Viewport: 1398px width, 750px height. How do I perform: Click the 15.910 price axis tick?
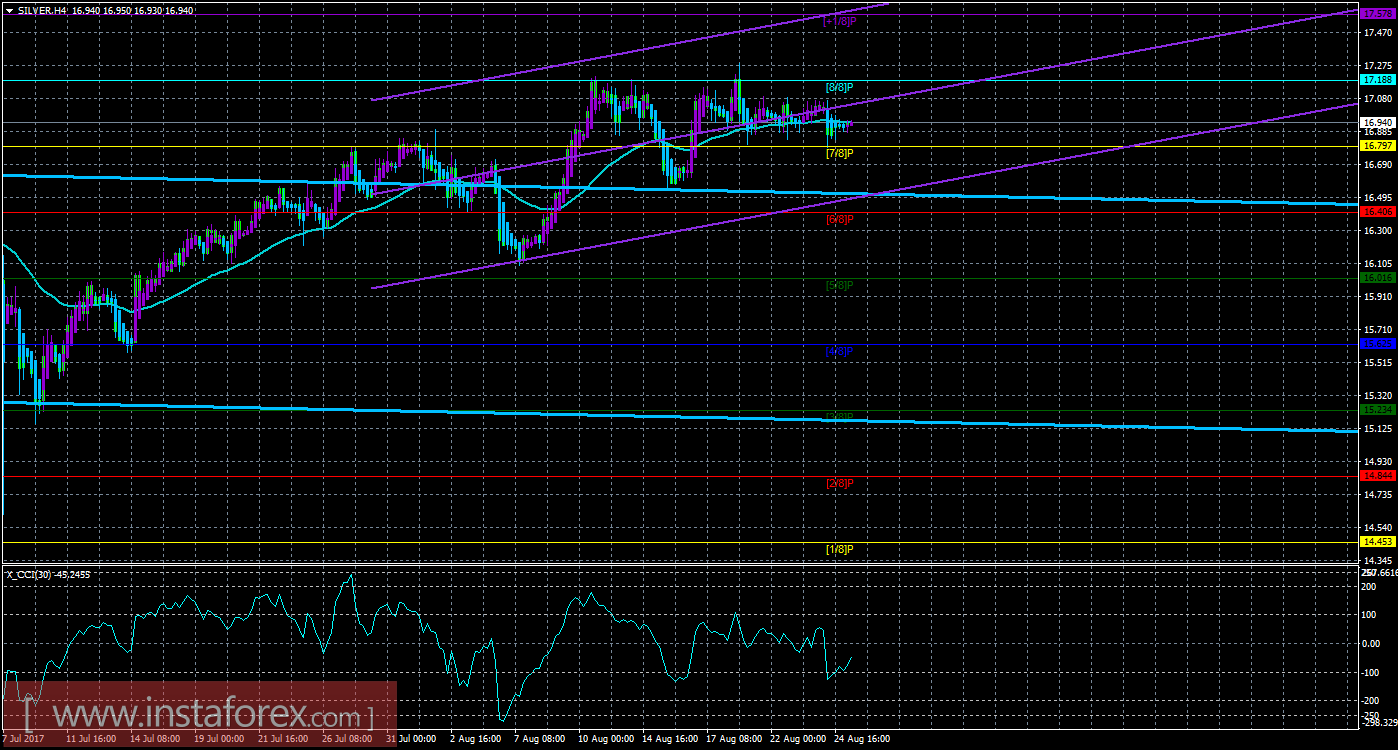(1377, 296)
